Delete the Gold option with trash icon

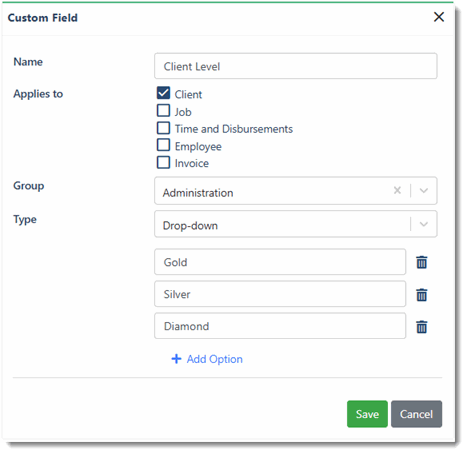click(x=421, y=262)
